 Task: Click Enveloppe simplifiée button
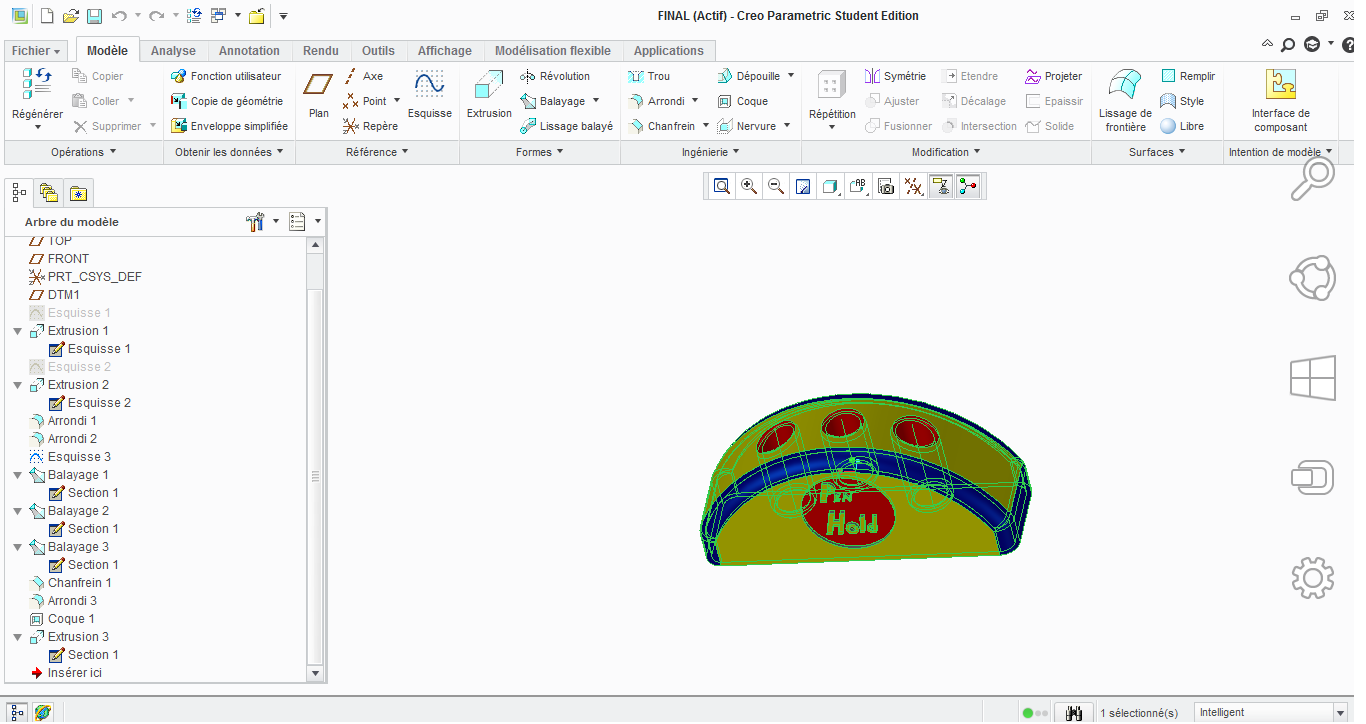coord(229,126)
